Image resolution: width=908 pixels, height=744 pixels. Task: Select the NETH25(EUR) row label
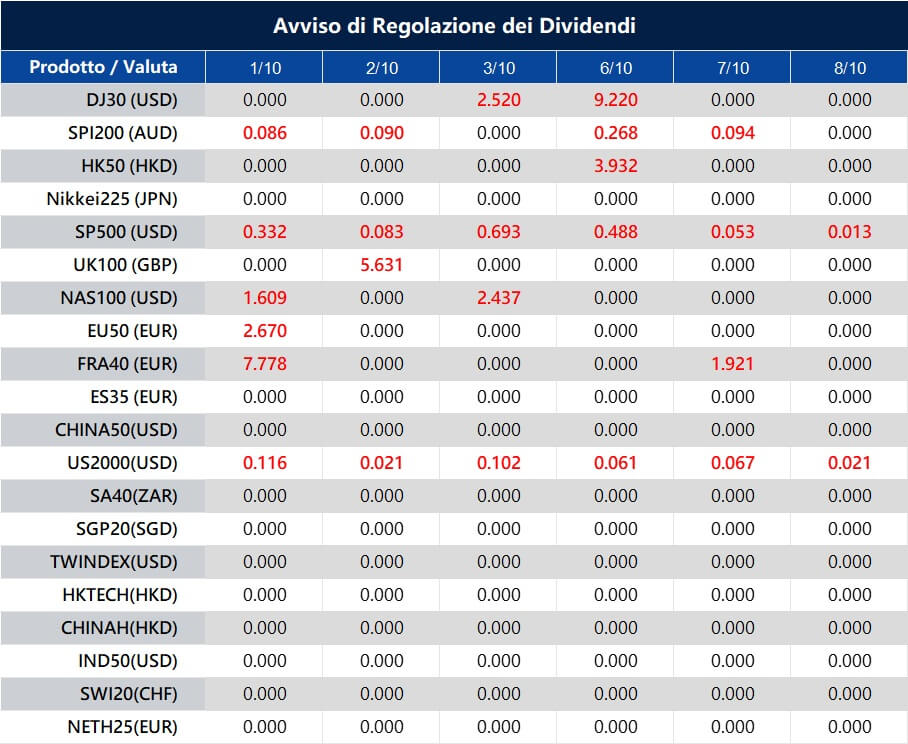coord(121,727)
